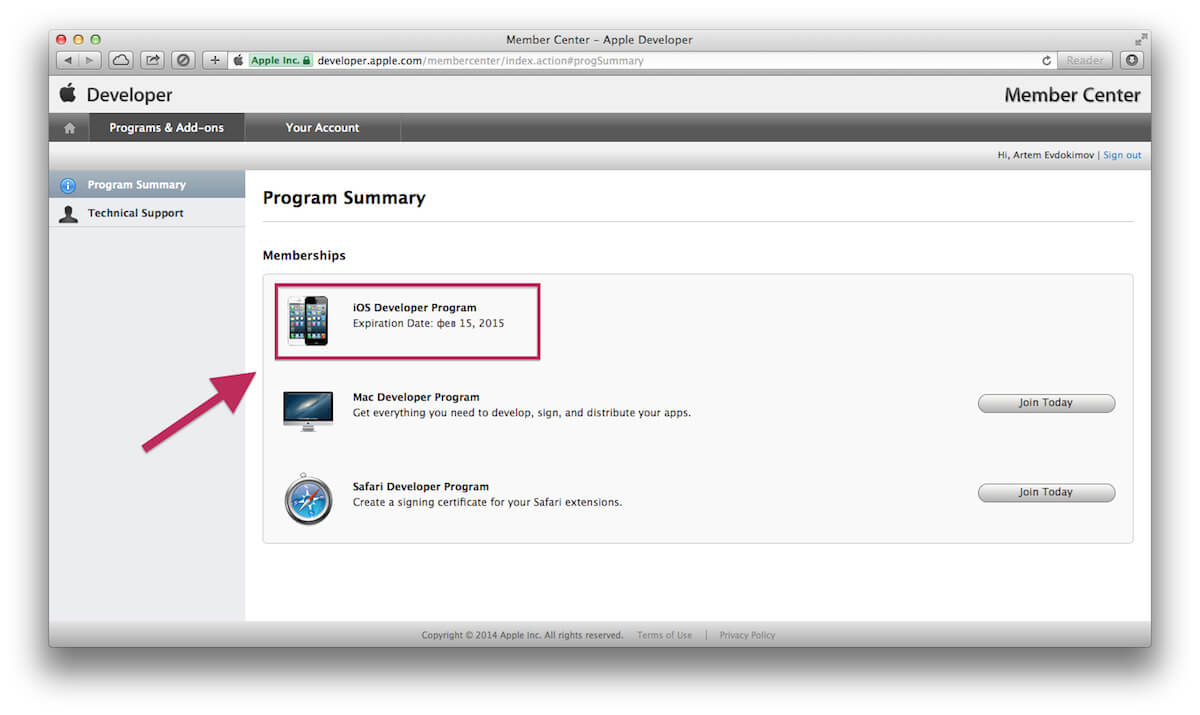
Task: Click the Safari extensions certificate description
Action: tap(488, 502)
